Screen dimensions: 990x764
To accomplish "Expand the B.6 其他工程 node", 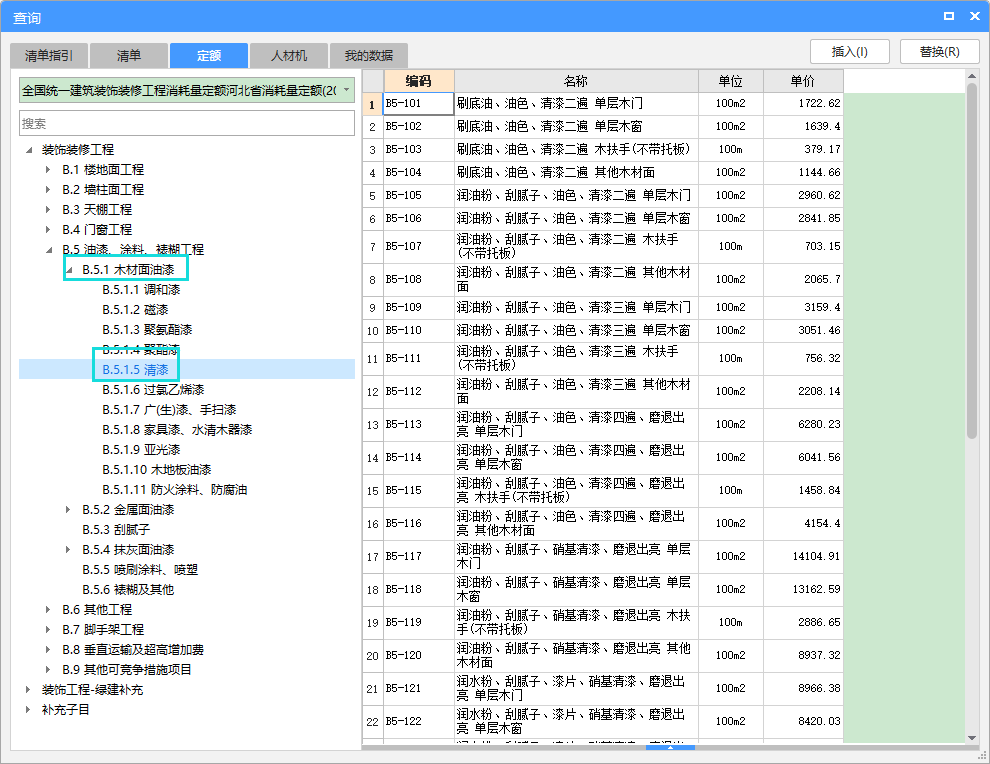I will (x=48, y=610).
